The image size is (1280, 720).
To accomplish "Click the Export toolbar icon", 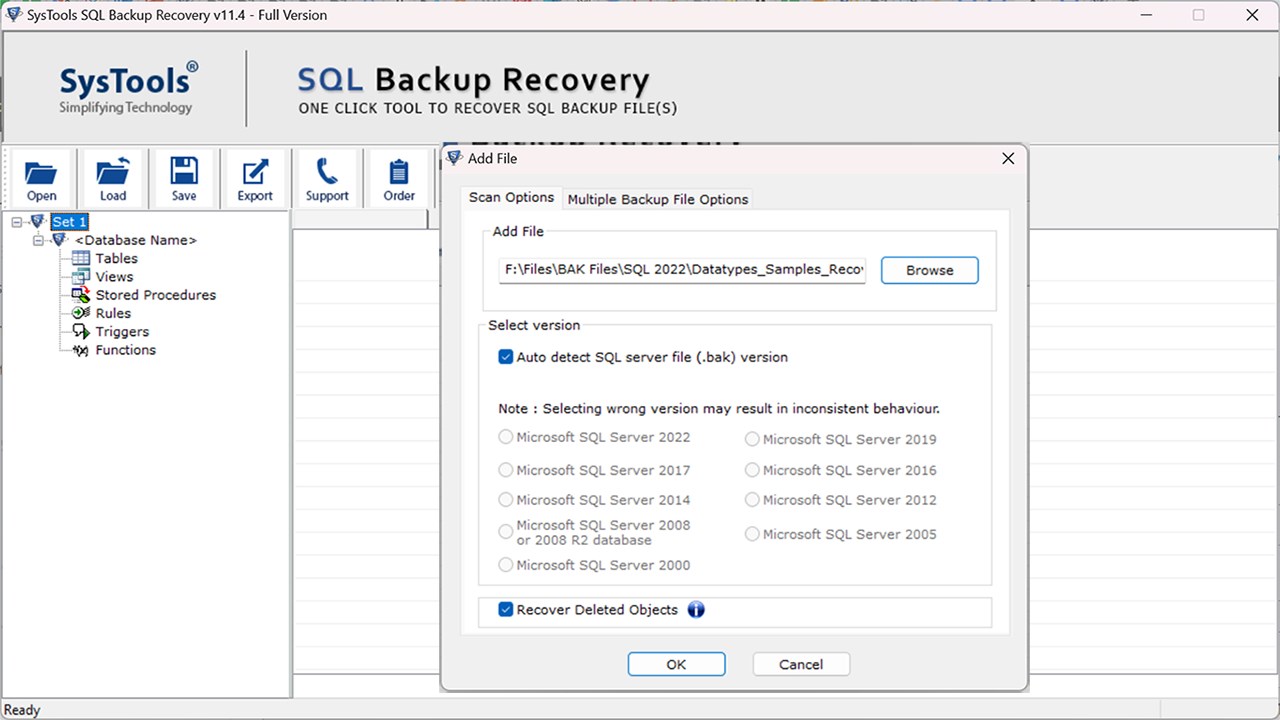I will click(255, 179).
